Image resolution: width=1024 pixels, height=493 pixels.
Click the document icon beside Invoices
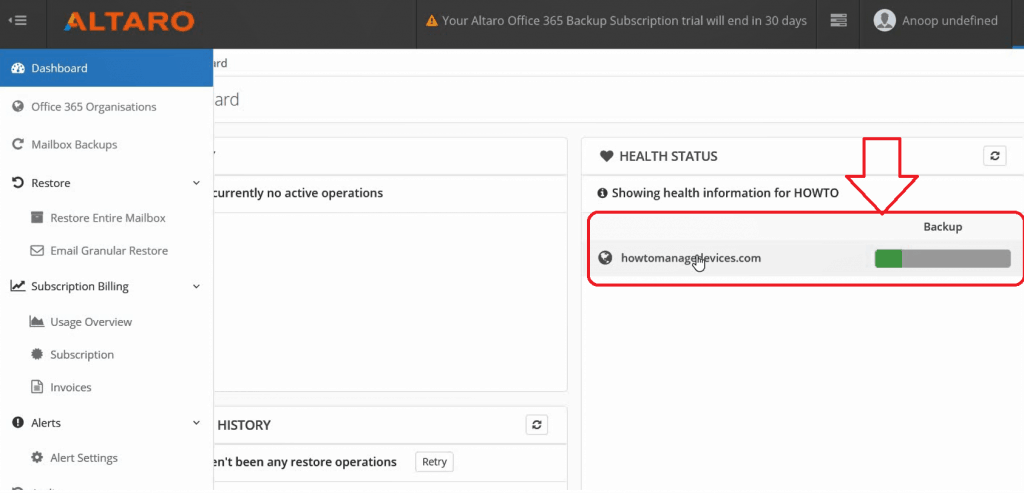(x=37, y=387)
